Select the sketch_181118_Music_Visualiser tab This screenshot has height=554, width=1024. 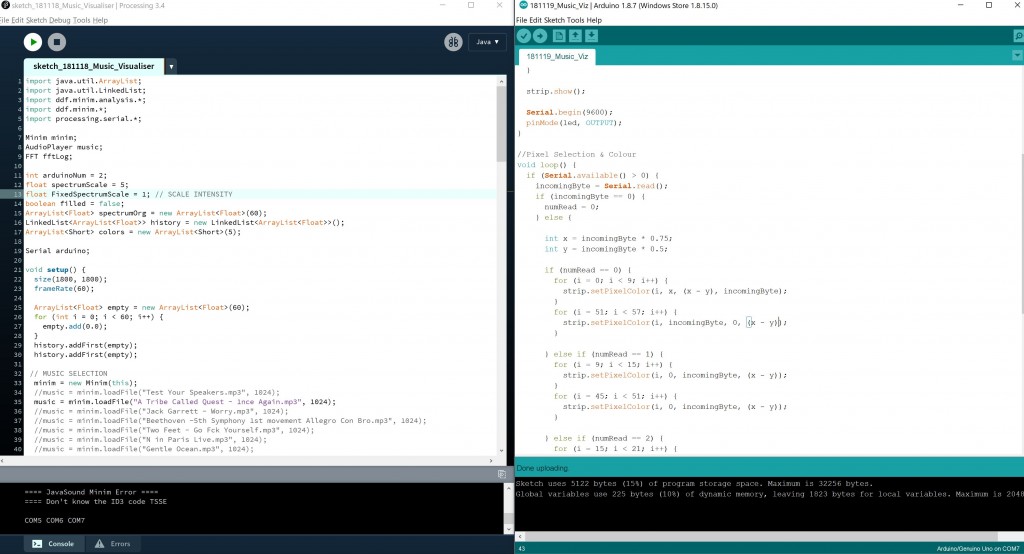(x=93, y=67)
